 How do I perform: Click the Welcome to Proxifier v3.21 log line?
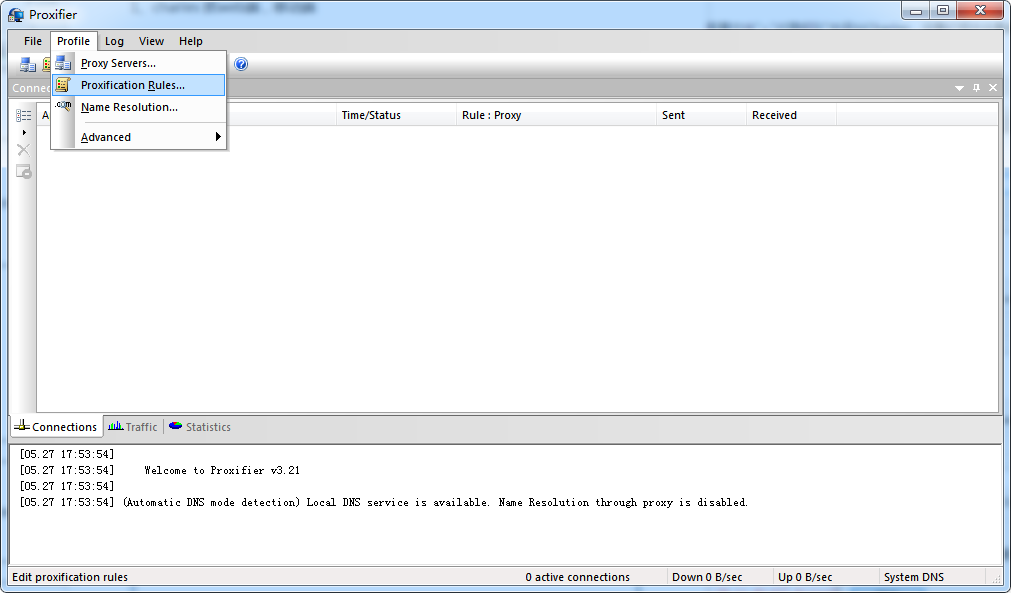pyautogui.click(x=222, y=471)
